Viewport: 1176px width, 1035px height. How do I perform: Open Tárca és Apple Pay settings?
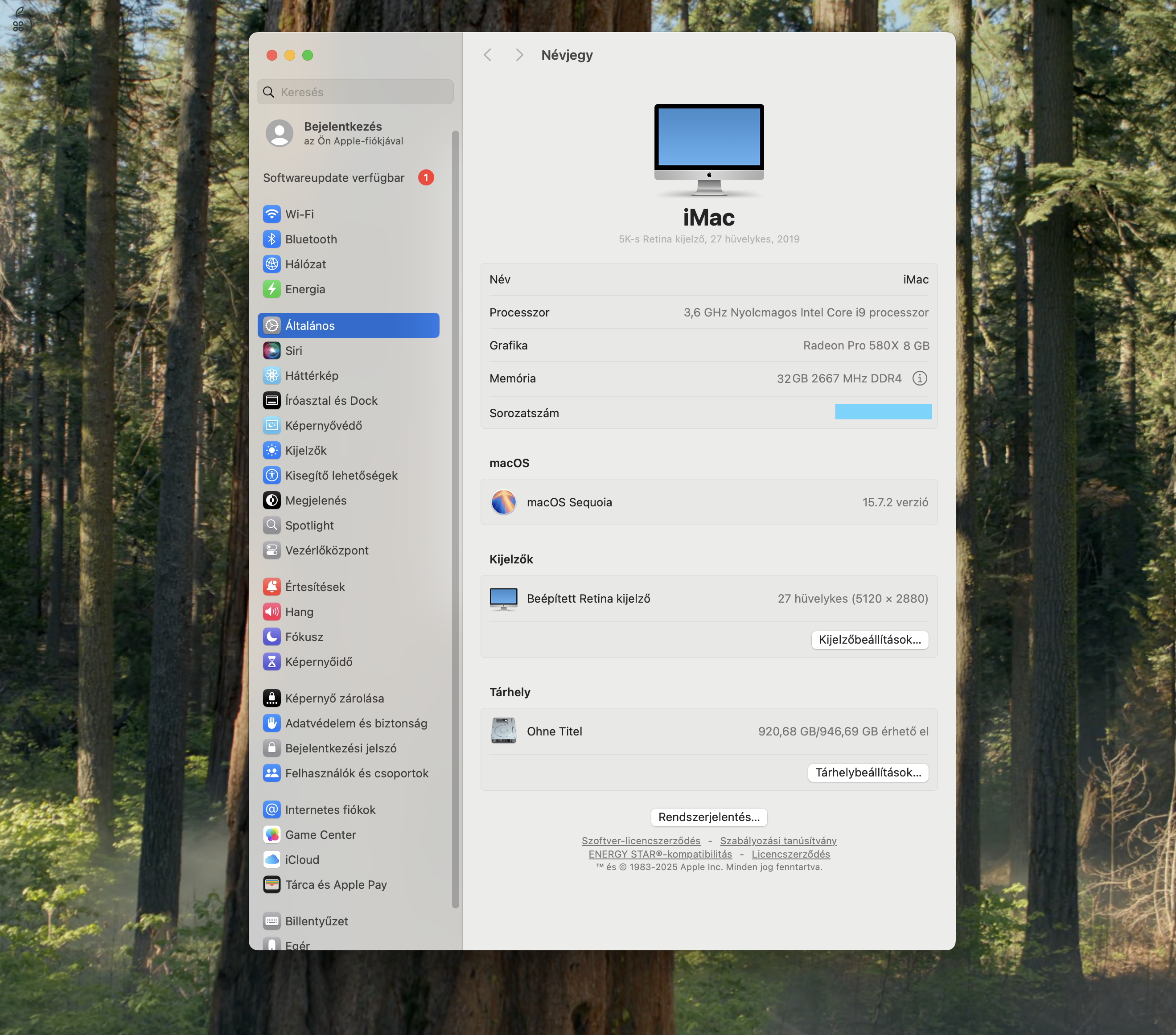point(336,884)
